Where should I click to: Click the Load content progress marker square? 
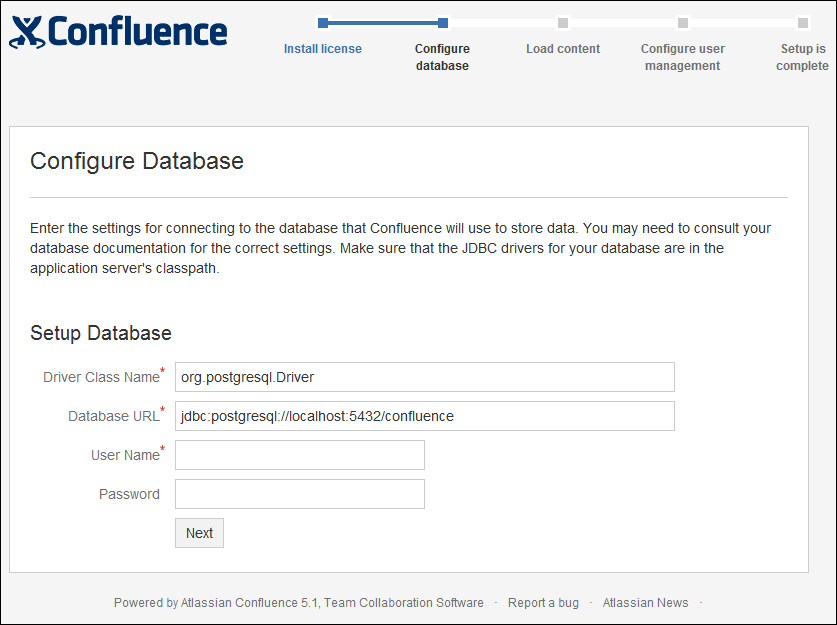pyautogui.click(x=563, y=22)
